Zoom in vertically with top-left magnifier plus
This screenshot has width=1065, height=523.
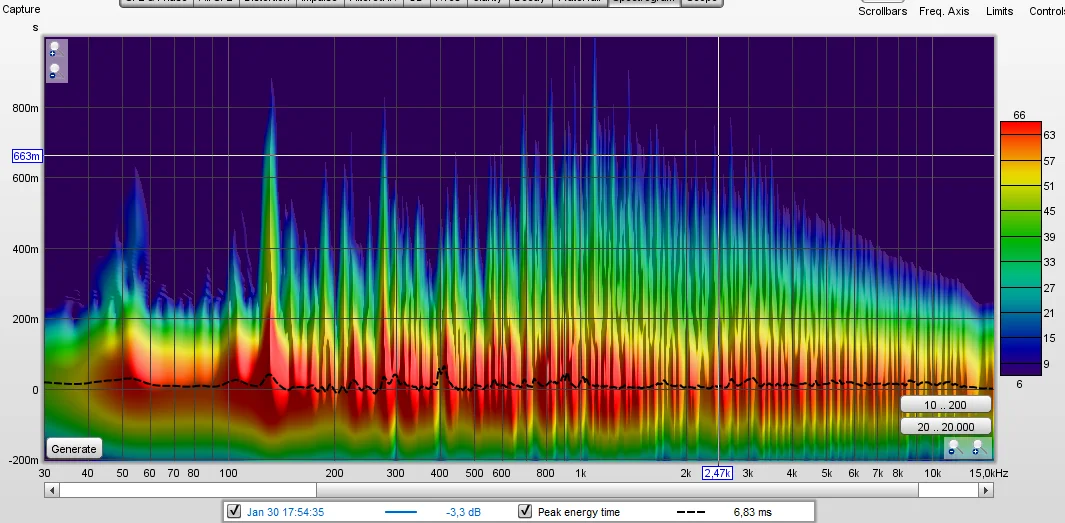click(56, 50)
